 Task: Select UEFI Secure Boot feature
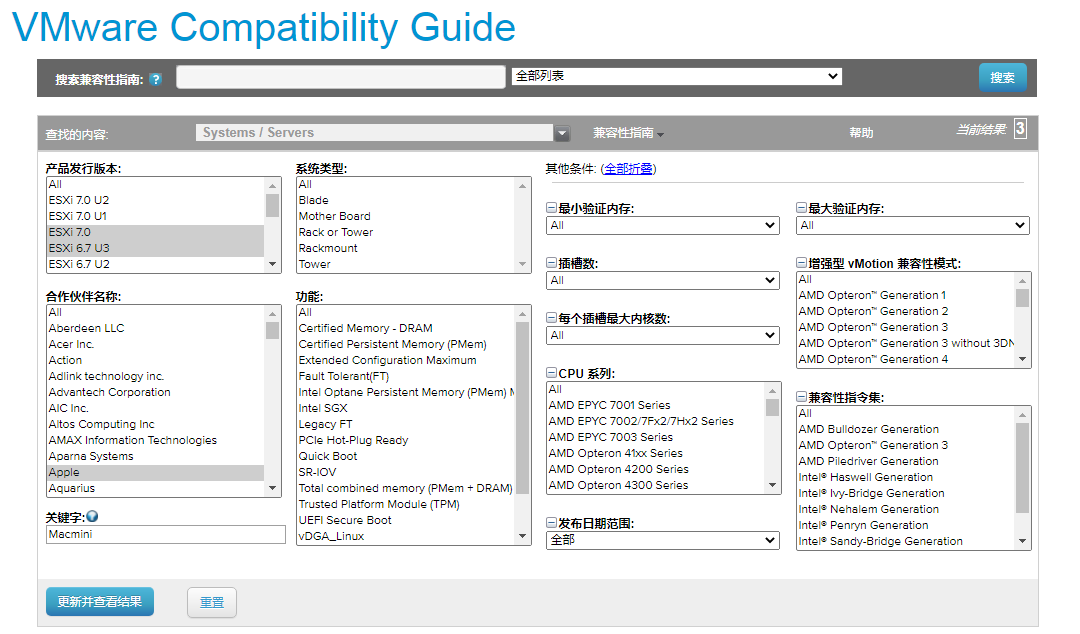(x=406, y=520)
